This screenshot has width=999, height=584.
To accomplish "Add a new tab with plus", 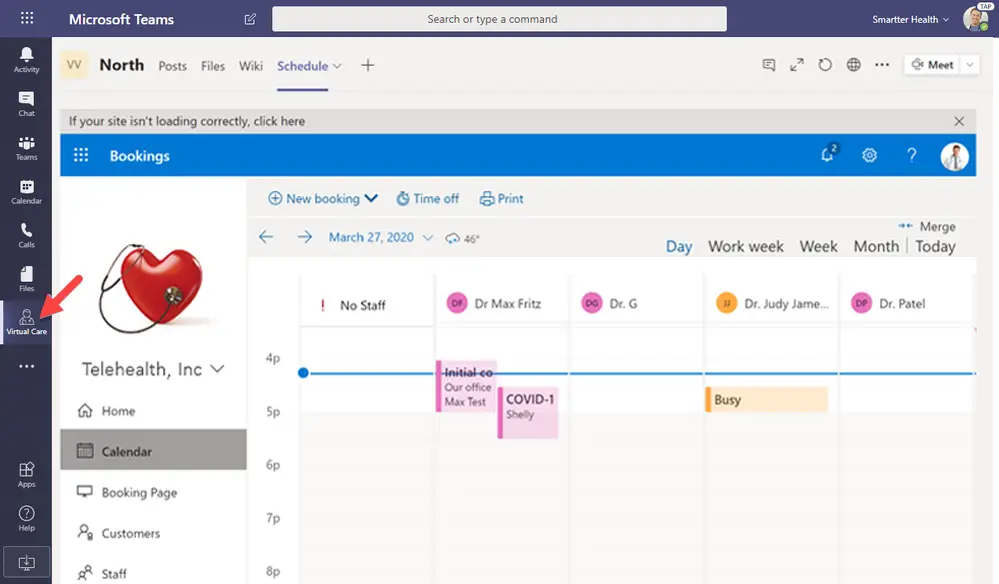I will [368, 65].
